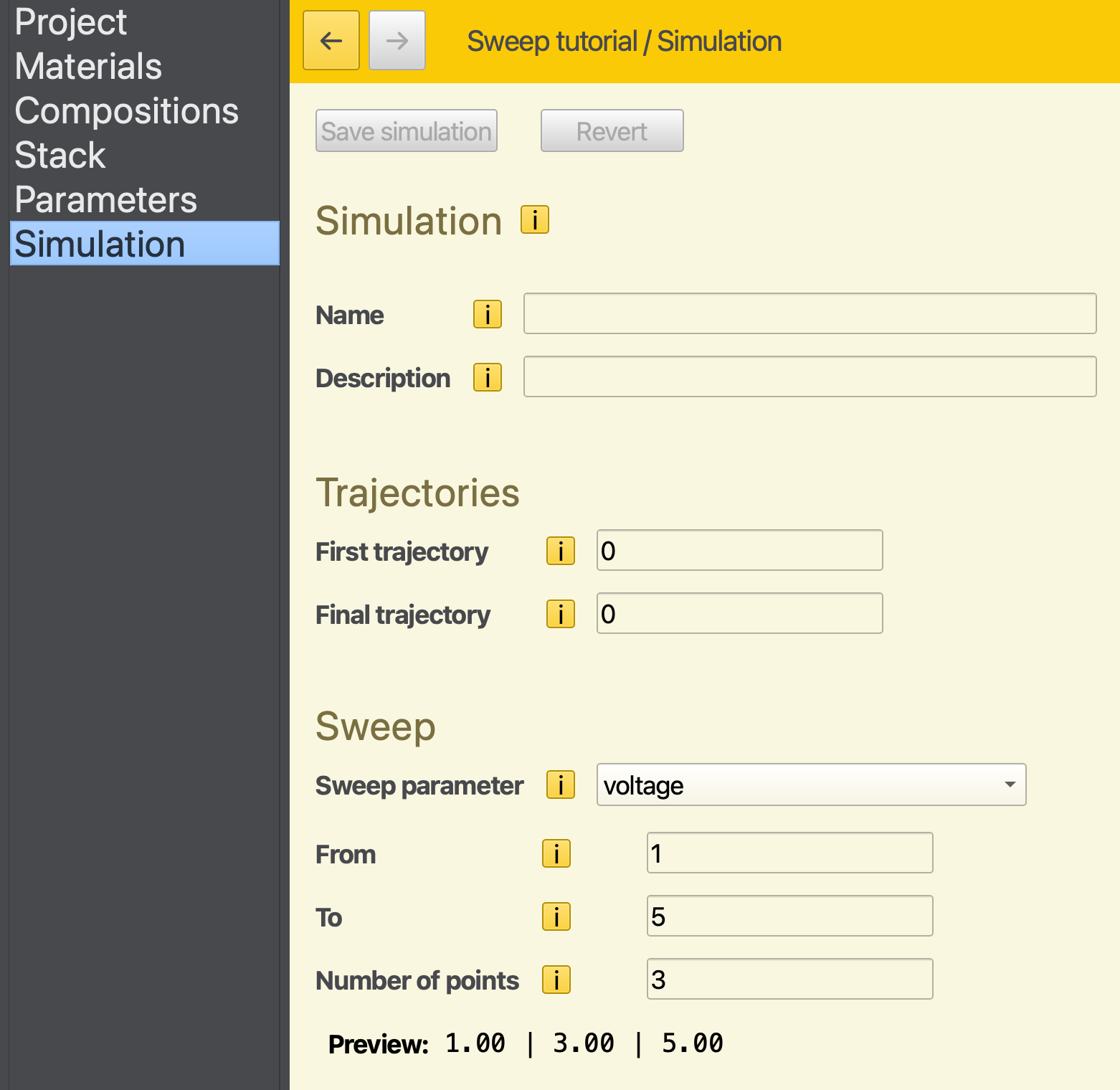Screen dimensions: 1120x1090
Task: Open the First trajectory info icon
Action: pos(560,551)
